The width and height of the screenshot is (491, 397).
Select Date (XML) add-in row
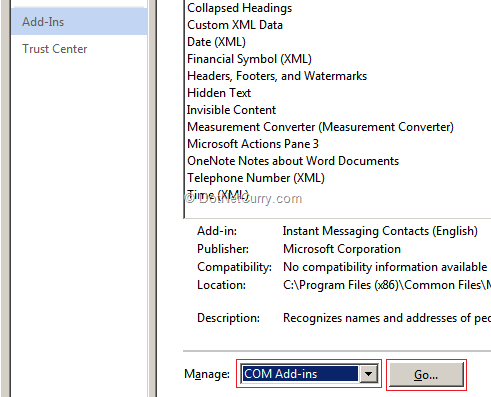point(216,42)
